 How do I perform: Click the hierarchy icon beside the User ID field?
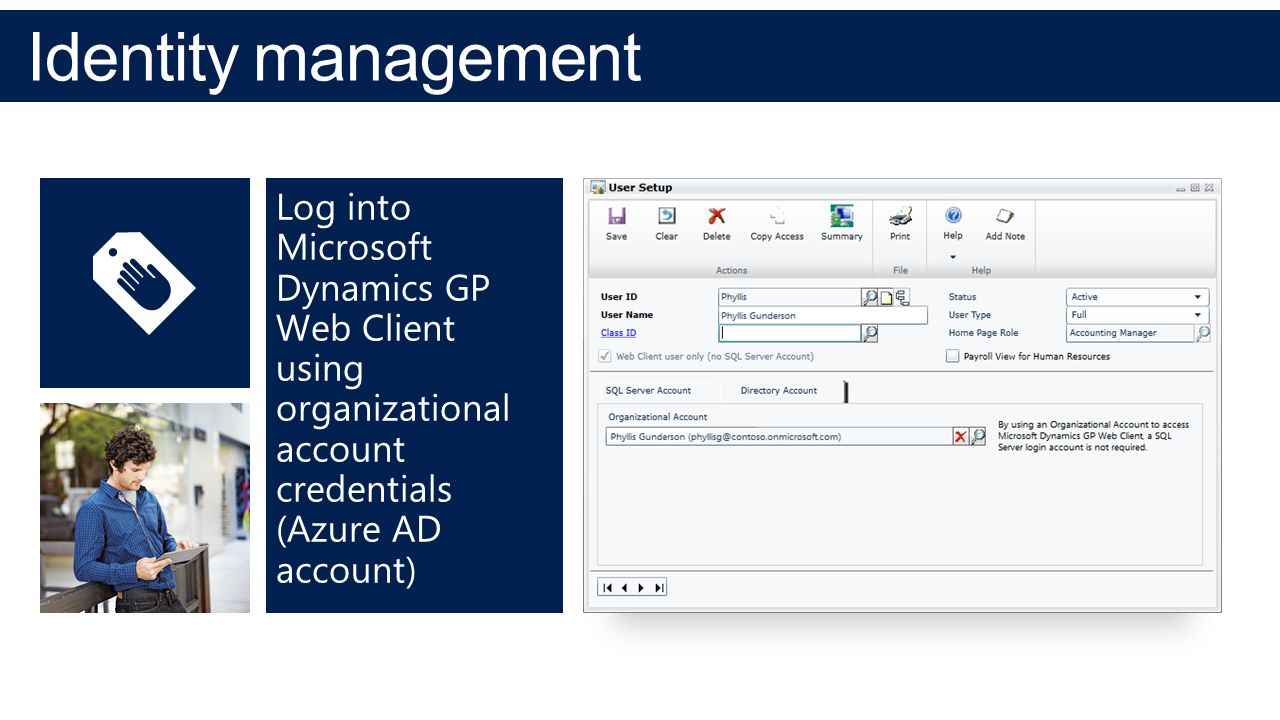pyautogui.click(x=902, y=297)
